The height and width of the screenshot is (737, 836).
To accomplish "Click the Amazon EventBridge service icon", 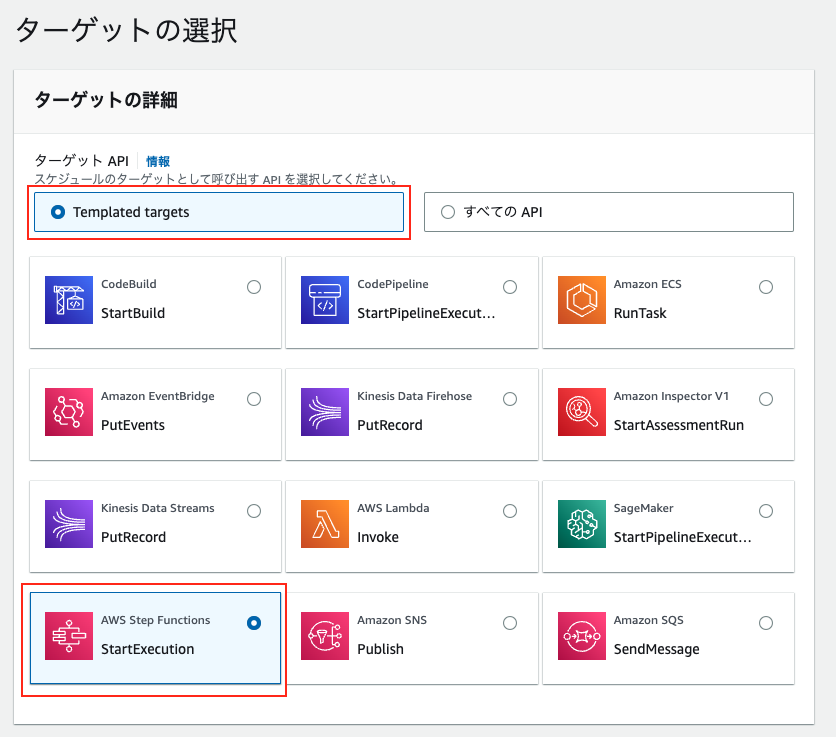I will tap(69, 412).
